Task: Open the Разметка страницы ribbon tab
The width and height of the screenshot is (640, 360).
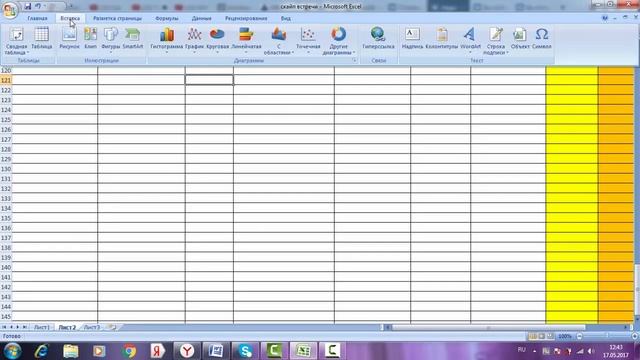Action: (x=117, y=18)
